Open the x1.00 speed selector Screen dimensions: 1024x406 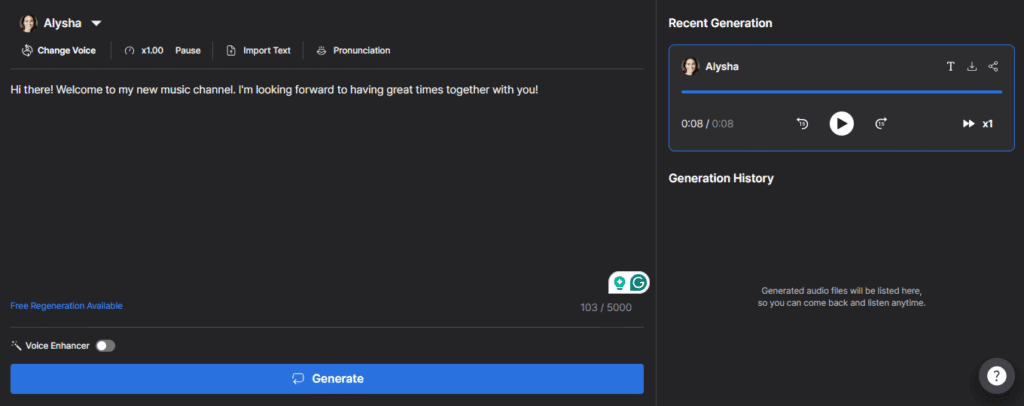(144, 50)
